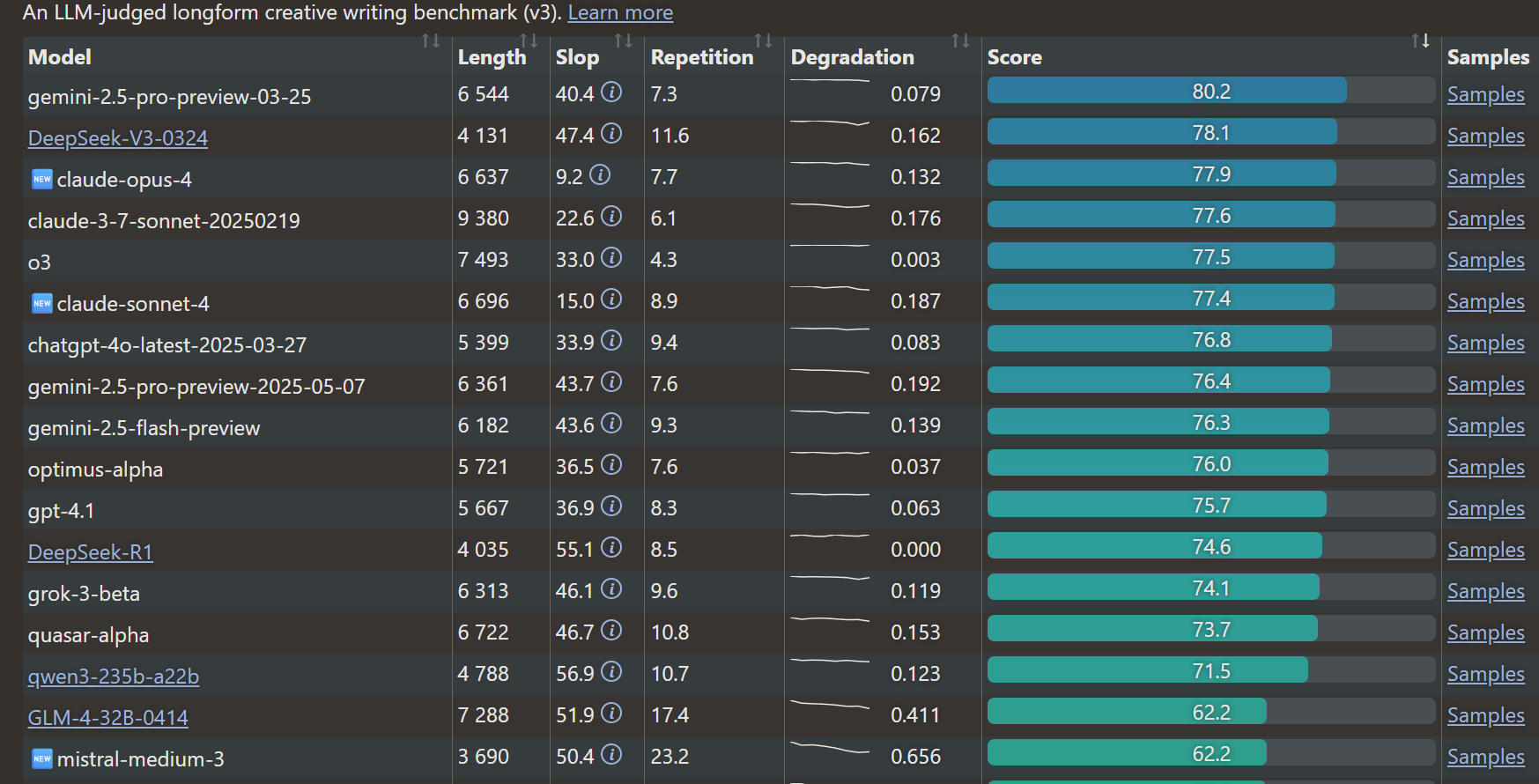
Task: Show slop details for DeepSeek-V3-0324
Action: [x=611, y=133]
